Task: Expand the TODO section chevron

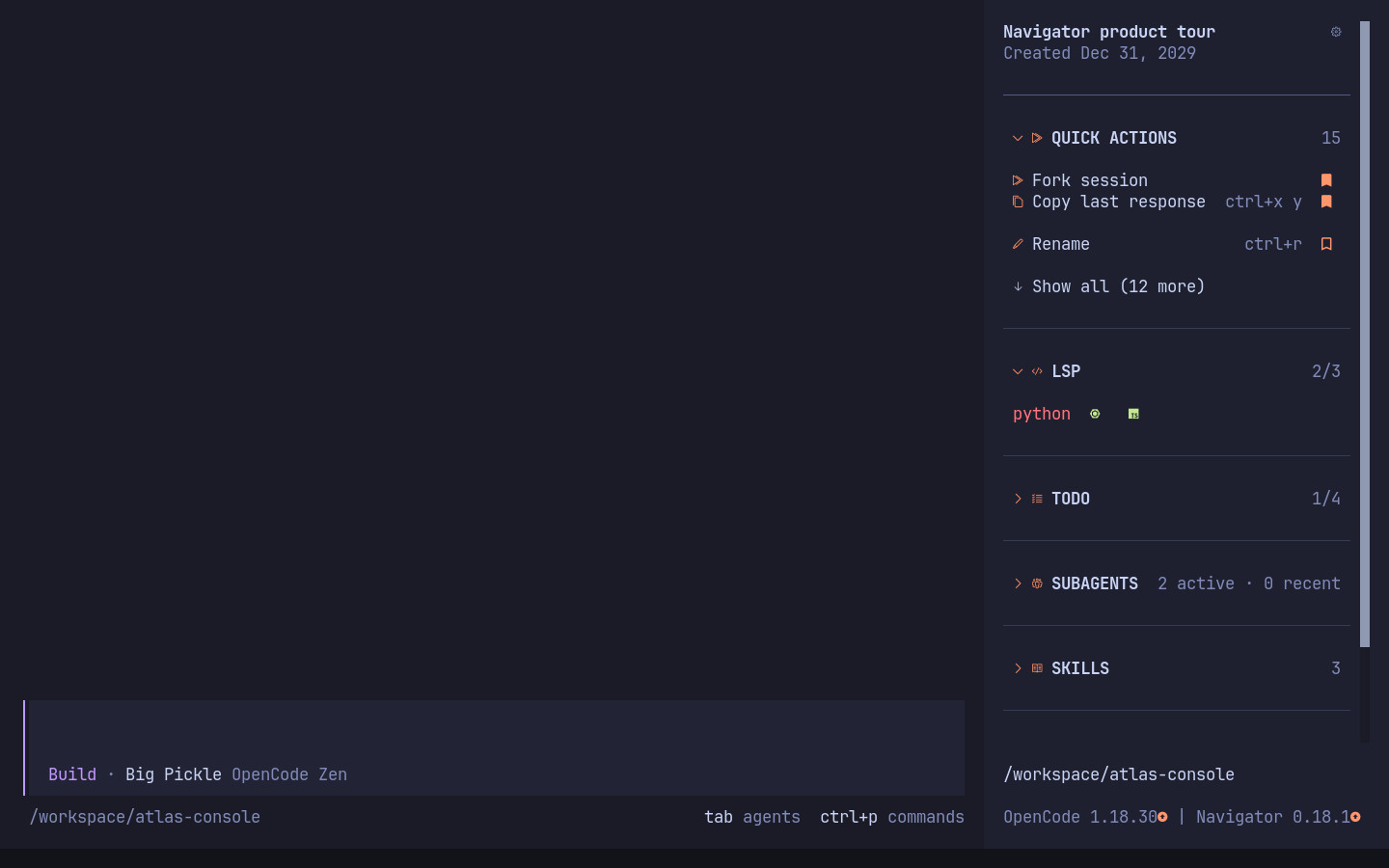Action: [1018, 499]
